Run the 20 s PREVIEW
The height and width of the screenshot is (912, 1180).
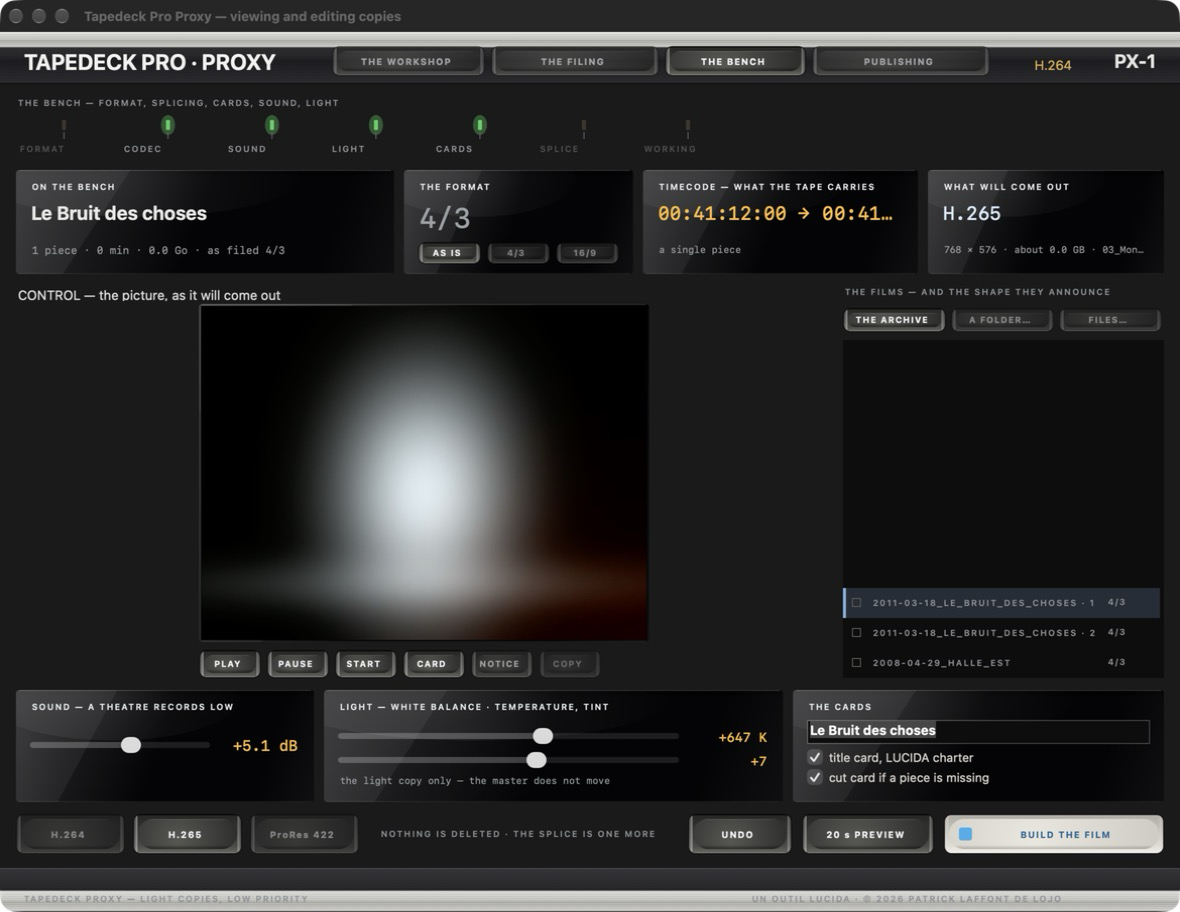867,834
